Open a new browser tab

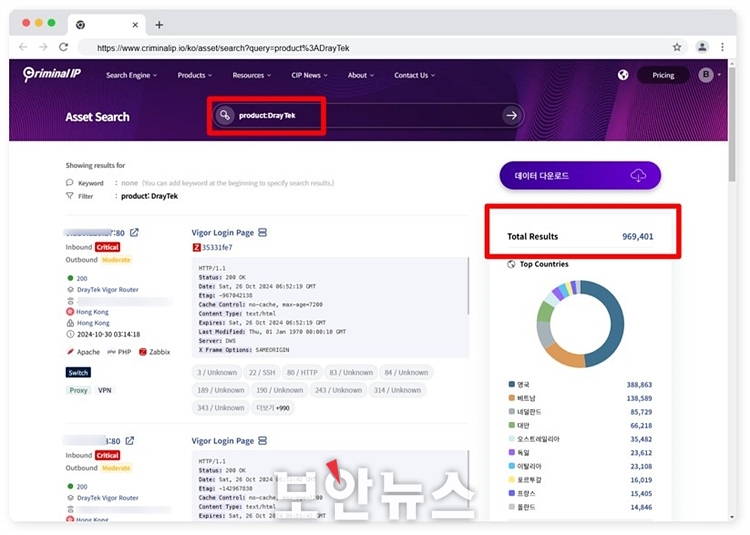point(159,25)
